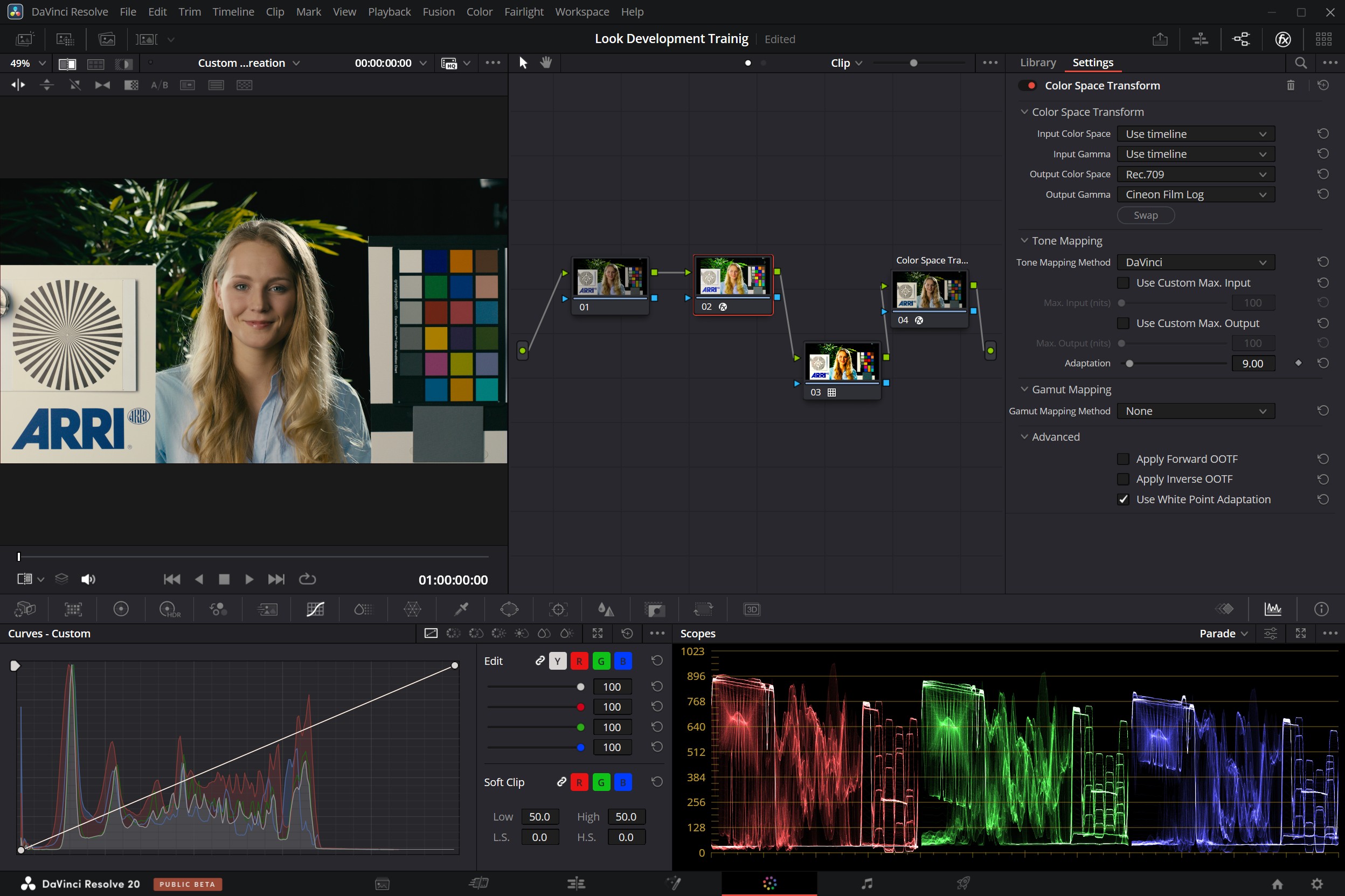Collapse the Tone Mapping section
The height and width of the screenshot is (896, 1345).
pos(1024,241)
